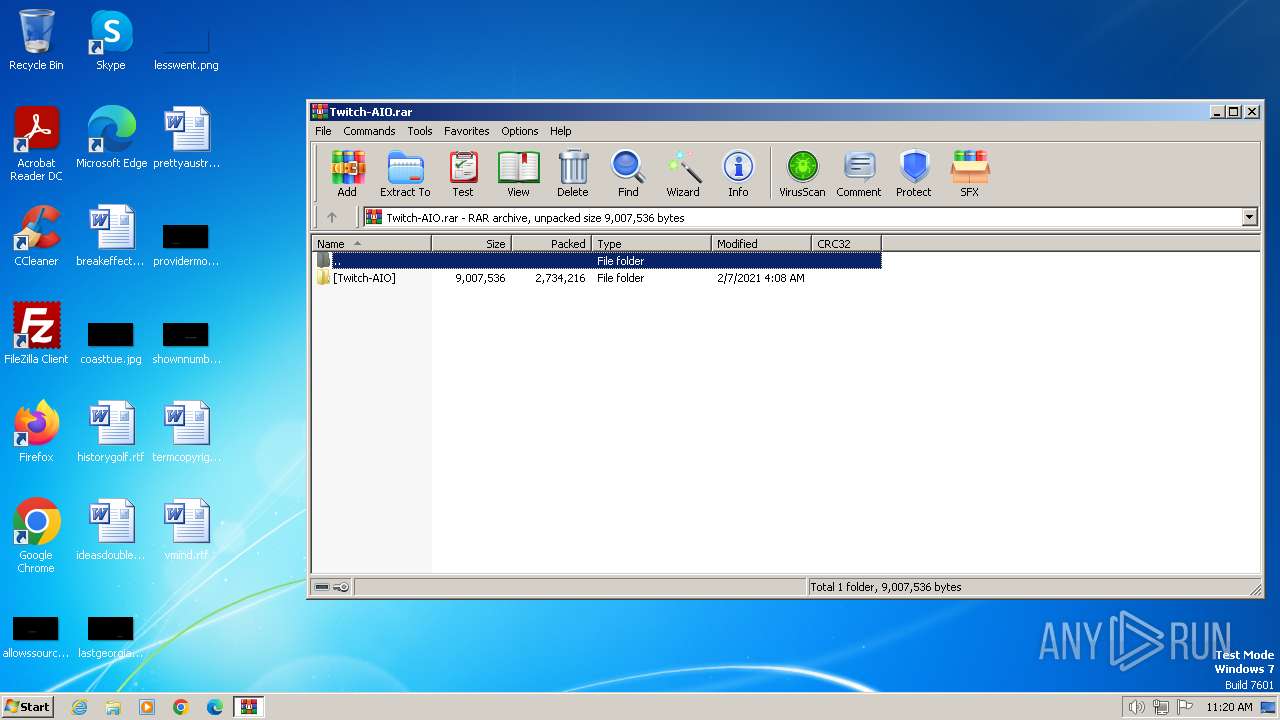Select the historygolf.rtf desktop file
Image resolution: width=1280 pixels, height=720 pixels.
tap(111, 432)
